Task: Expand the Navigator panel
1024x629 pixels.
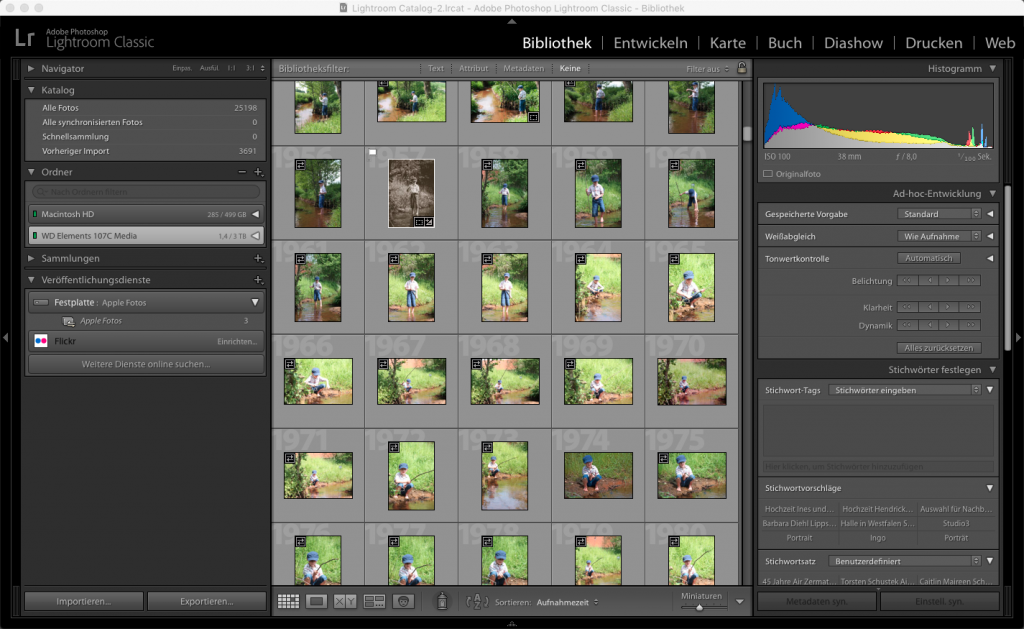Action: pos(31,68)
